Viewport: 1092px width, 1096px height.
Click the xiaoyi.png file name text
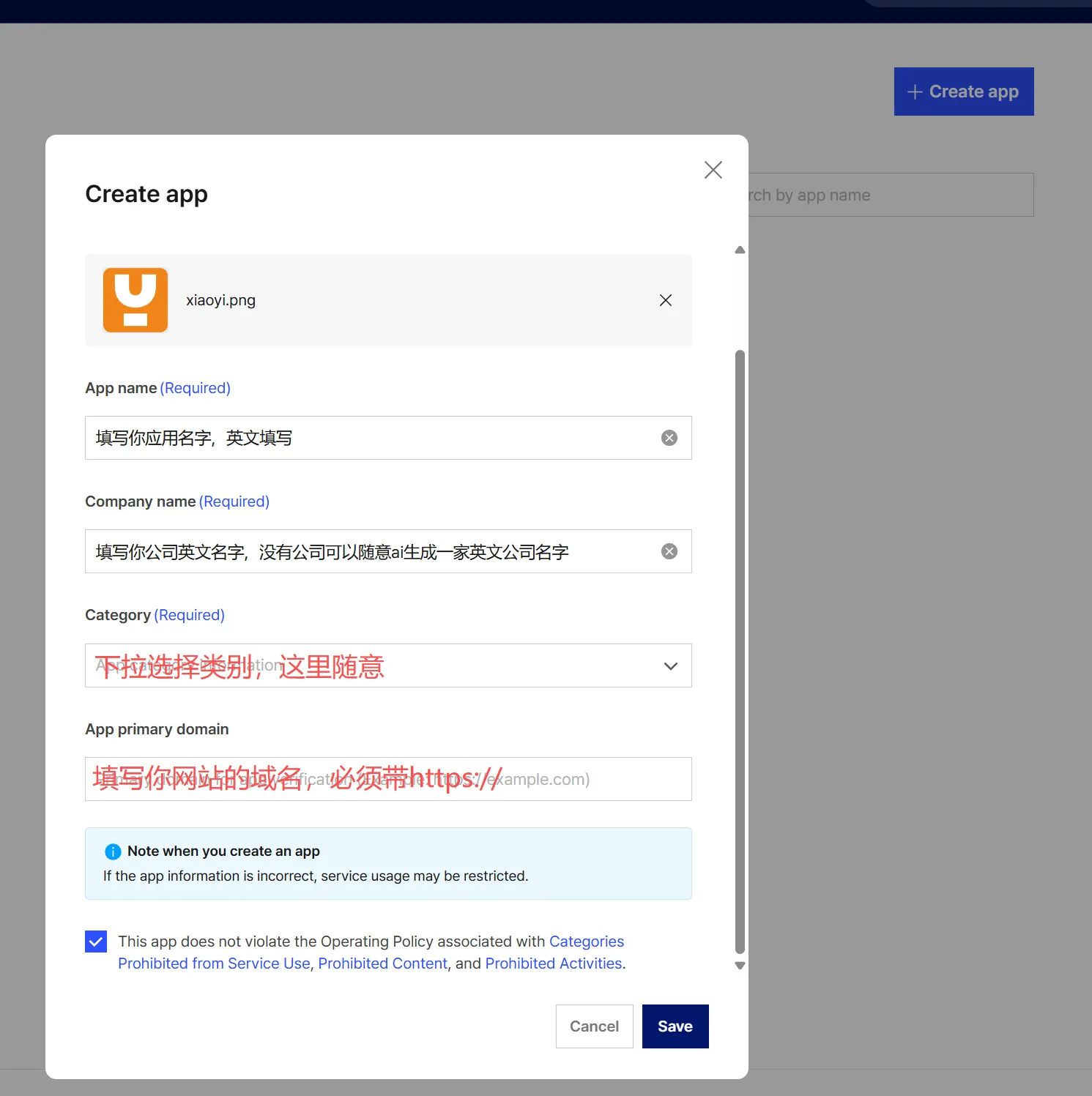pos(220,300)
